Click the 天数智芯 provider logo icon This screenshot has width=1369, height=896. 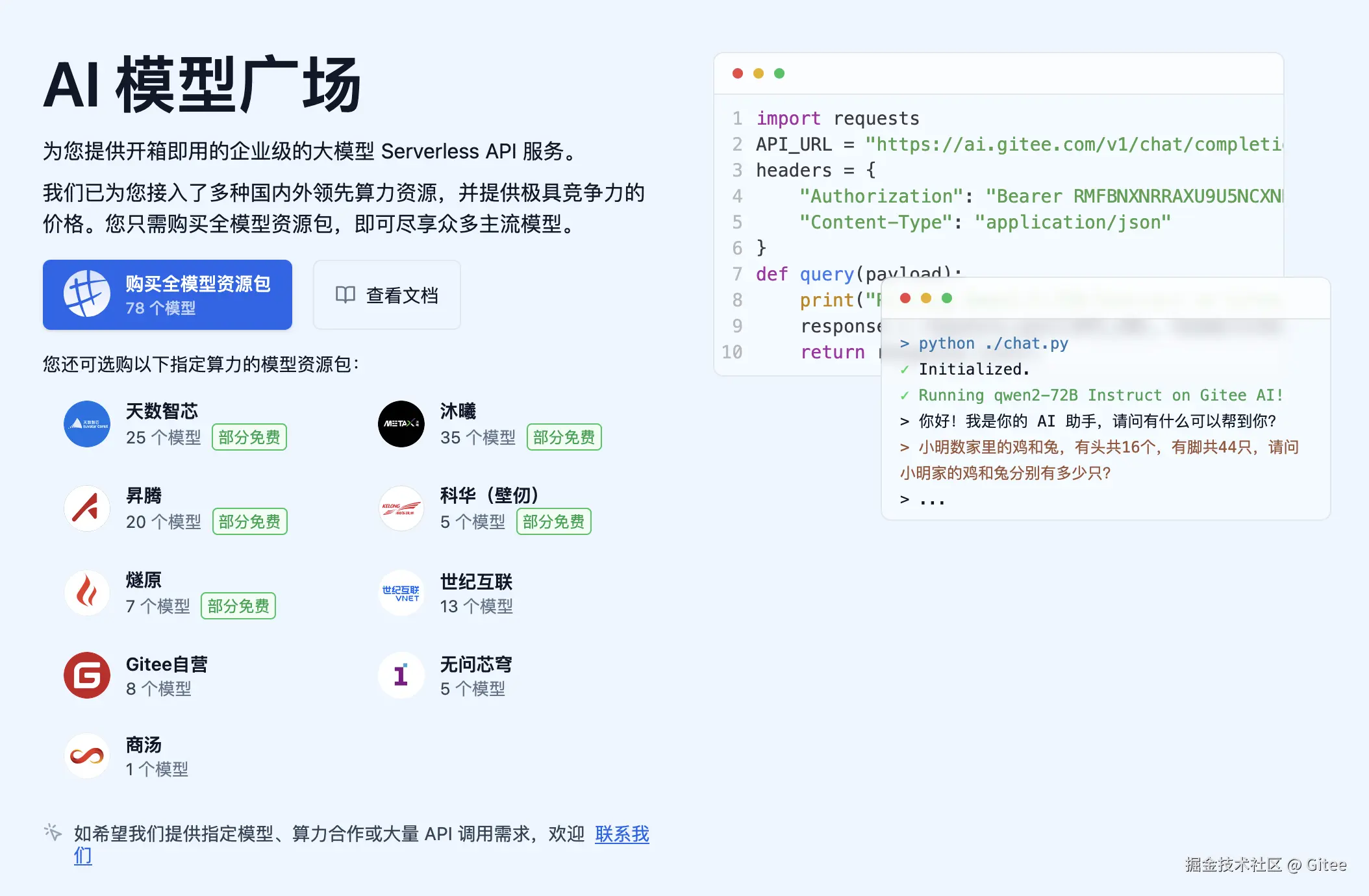pos(87,424)
